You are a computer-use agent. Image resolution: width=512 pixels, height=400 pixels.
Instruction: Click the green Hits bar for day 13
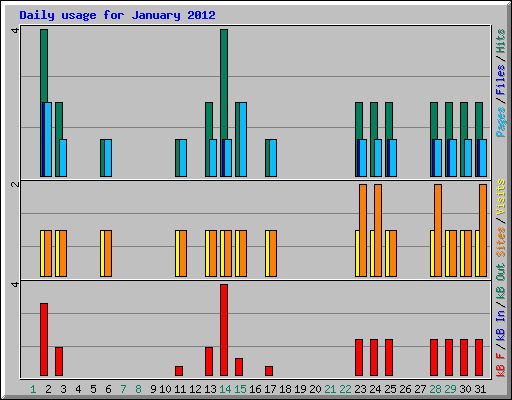point(209,121)
